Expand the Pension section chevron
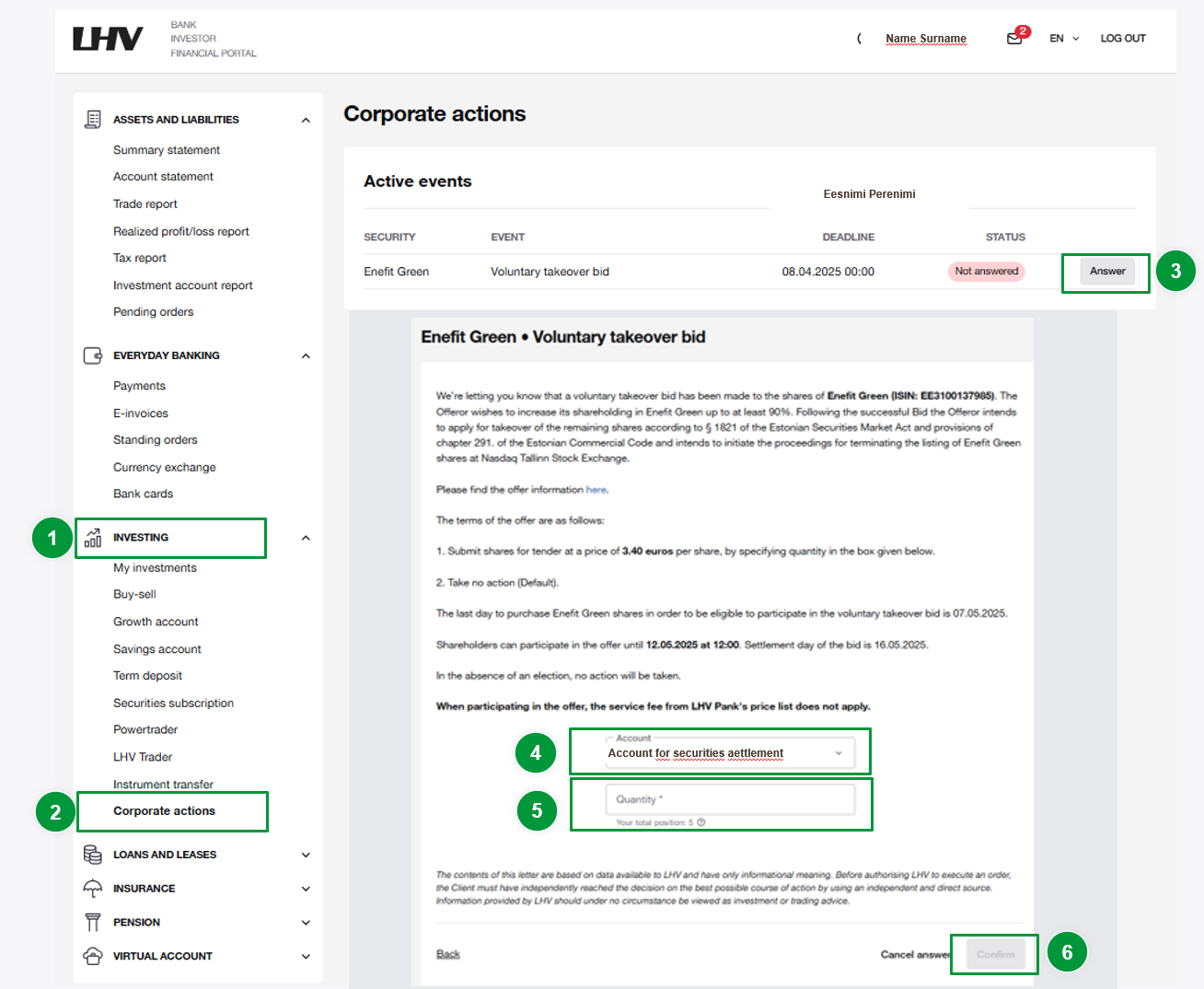 pos(306,922)
